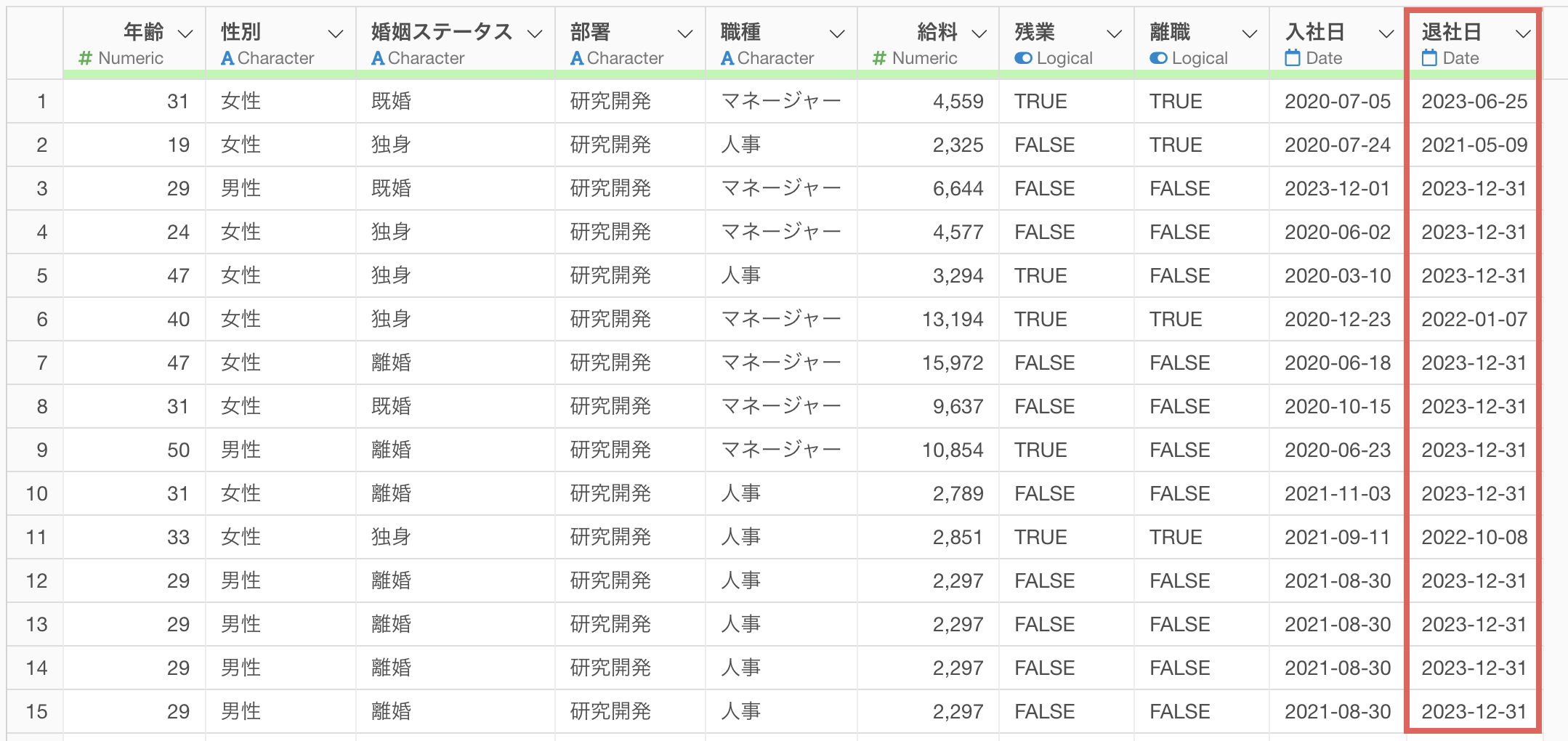Click the Logical toggle icon under 離職
1568x741 pixels.
pyautogui.click(x=1158, y=58)
